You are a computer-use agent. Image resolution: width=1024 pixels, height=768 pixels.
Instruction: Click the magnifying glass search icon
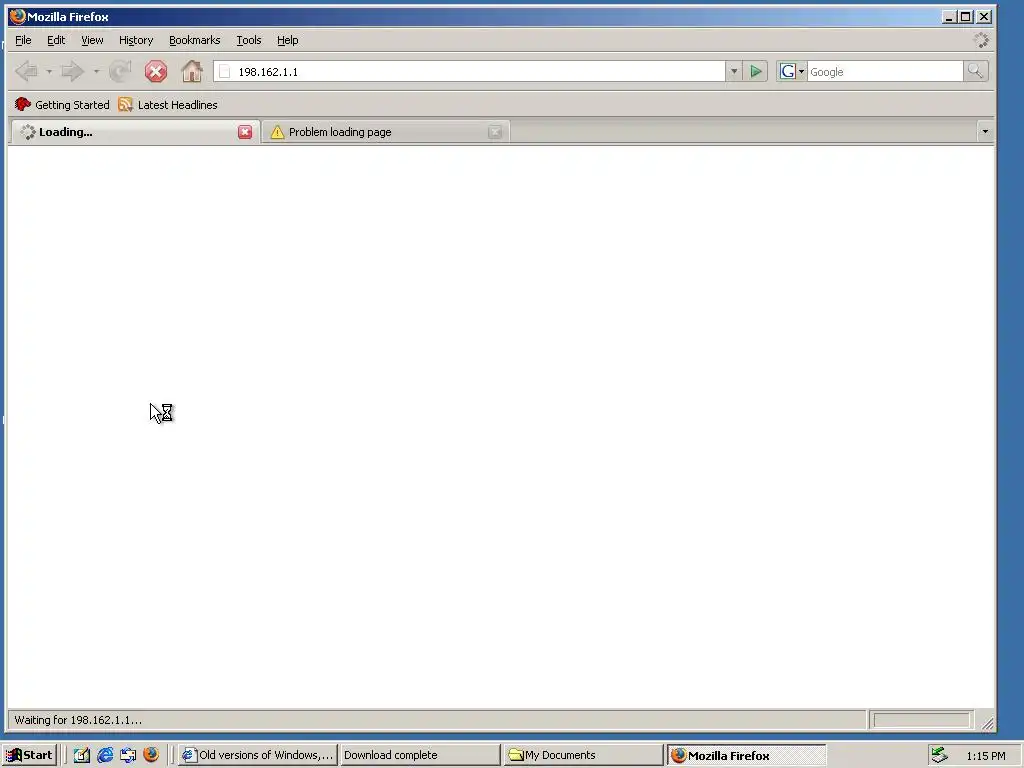click(x=975, y=71)
